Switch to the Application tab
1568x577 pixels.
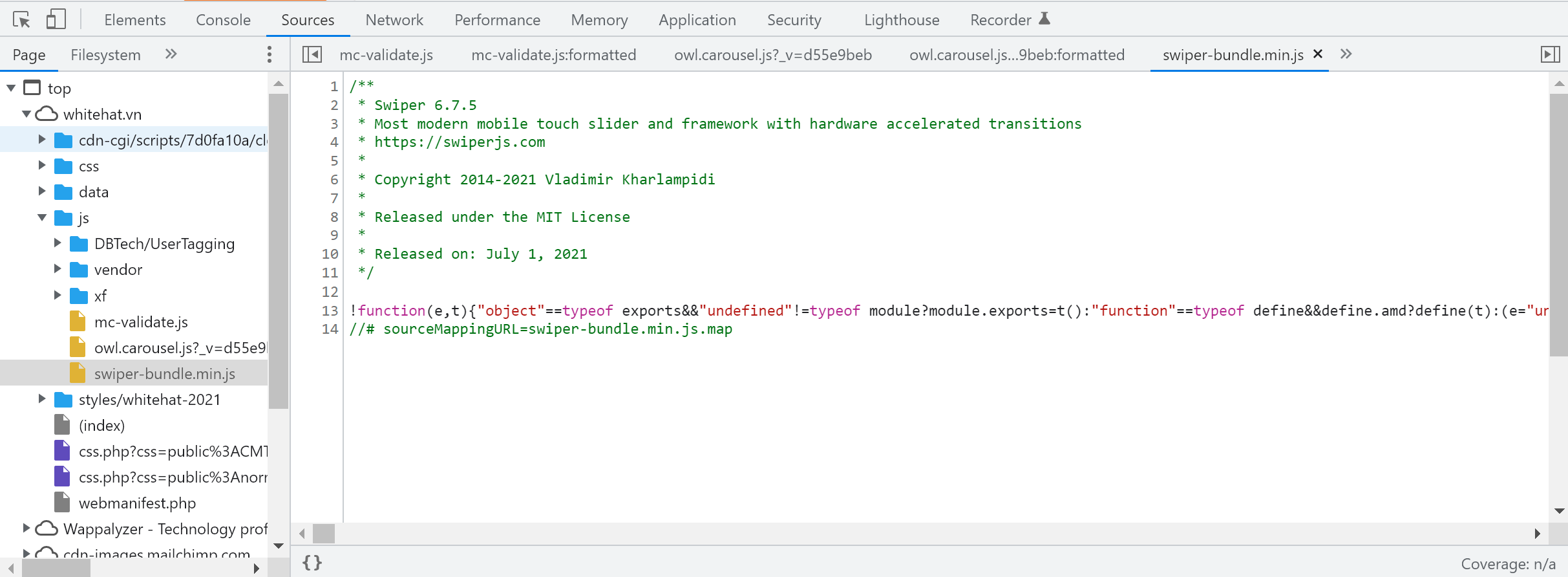point(697,20)
